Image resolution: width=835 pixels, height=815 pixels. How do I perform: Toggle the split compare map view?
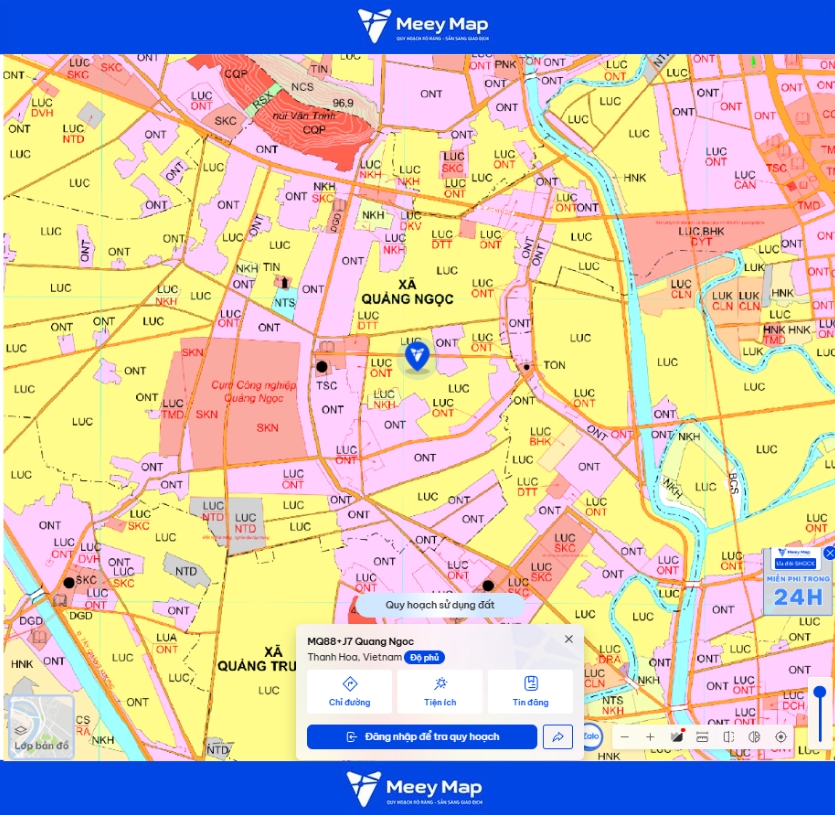pos(728,737)
